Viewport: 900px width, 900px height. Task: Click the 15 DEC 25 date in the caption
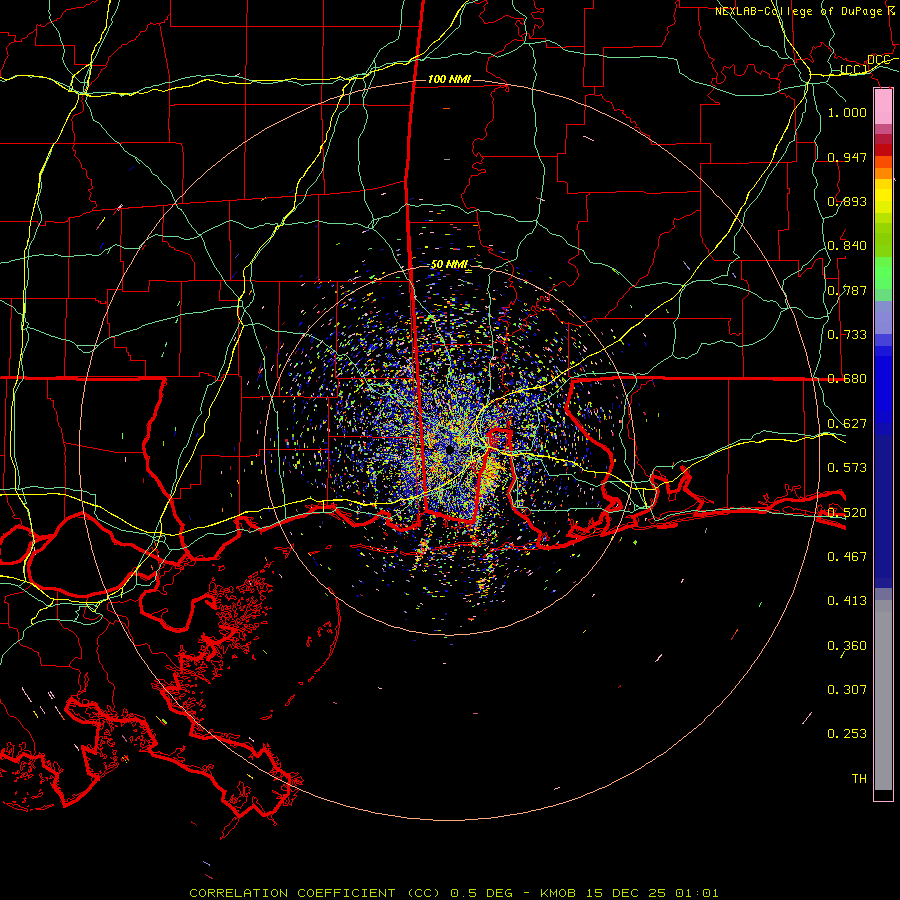point(626,893)
